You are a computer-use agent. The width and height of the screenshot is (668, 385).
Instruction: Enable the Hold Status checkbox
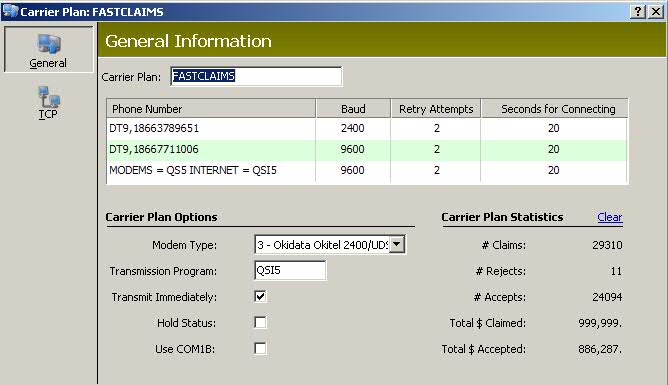260,322
